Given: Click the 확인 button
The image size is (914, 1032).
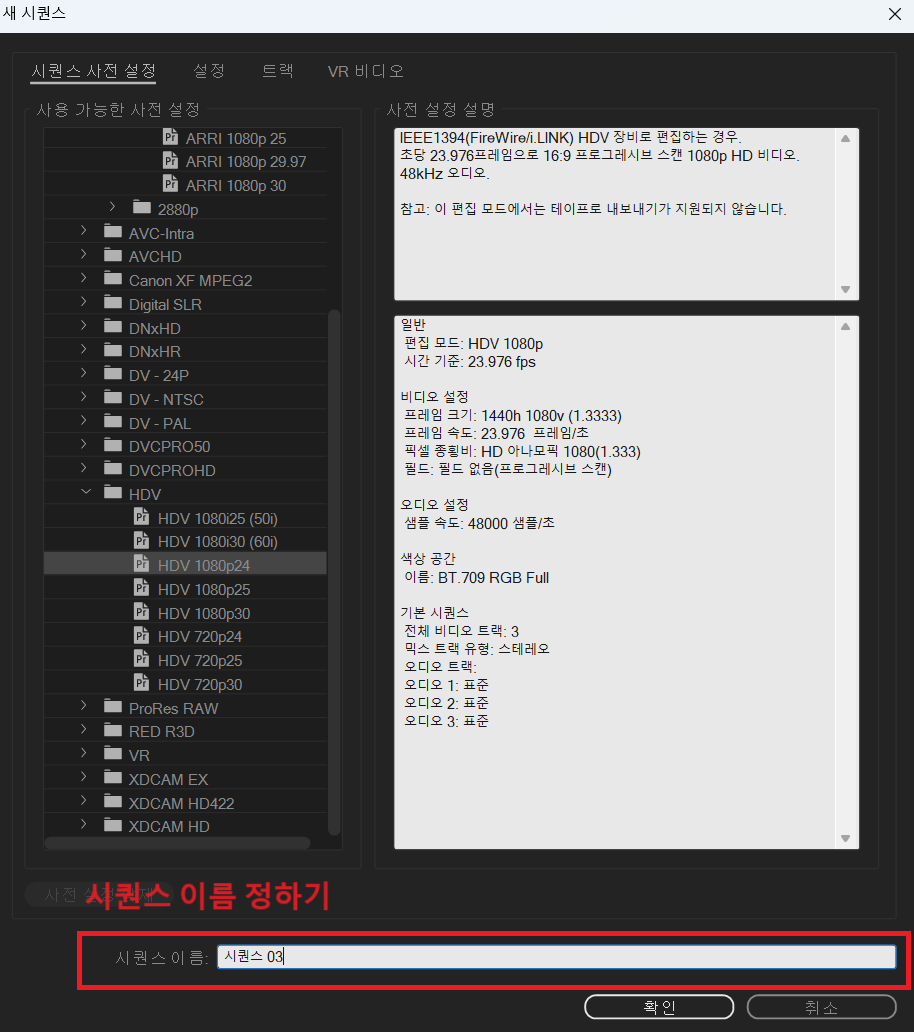Looking at the screenshot, I should (x=659, y=1007).
